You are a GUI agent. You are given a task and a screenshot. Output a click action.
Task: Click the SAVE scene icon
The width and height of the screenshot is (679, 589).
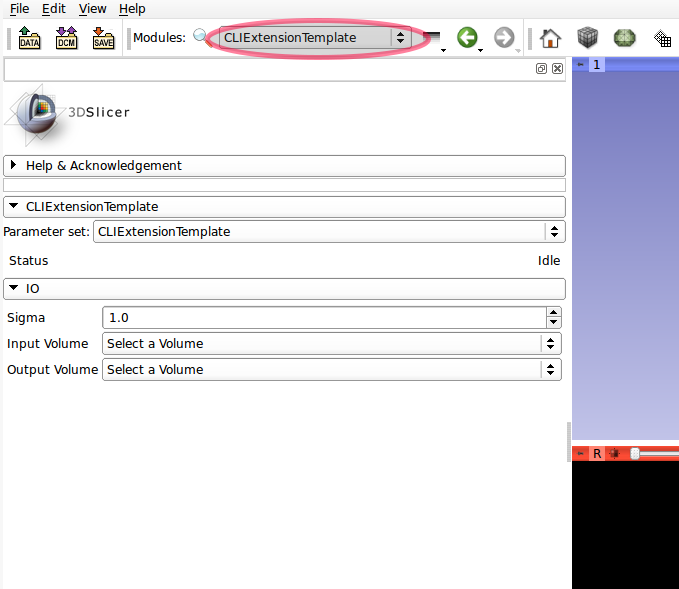pos(103,38)
